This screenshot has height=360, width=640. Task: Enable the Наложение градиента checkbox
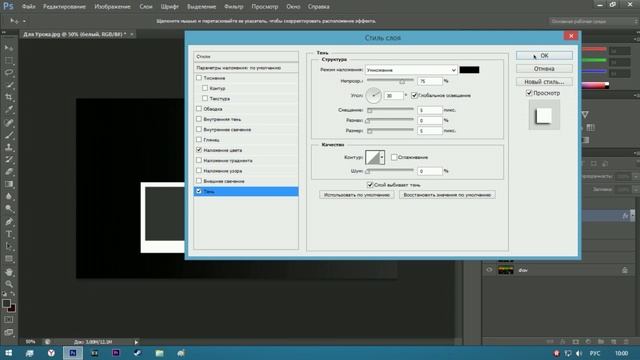pos(199,160)
